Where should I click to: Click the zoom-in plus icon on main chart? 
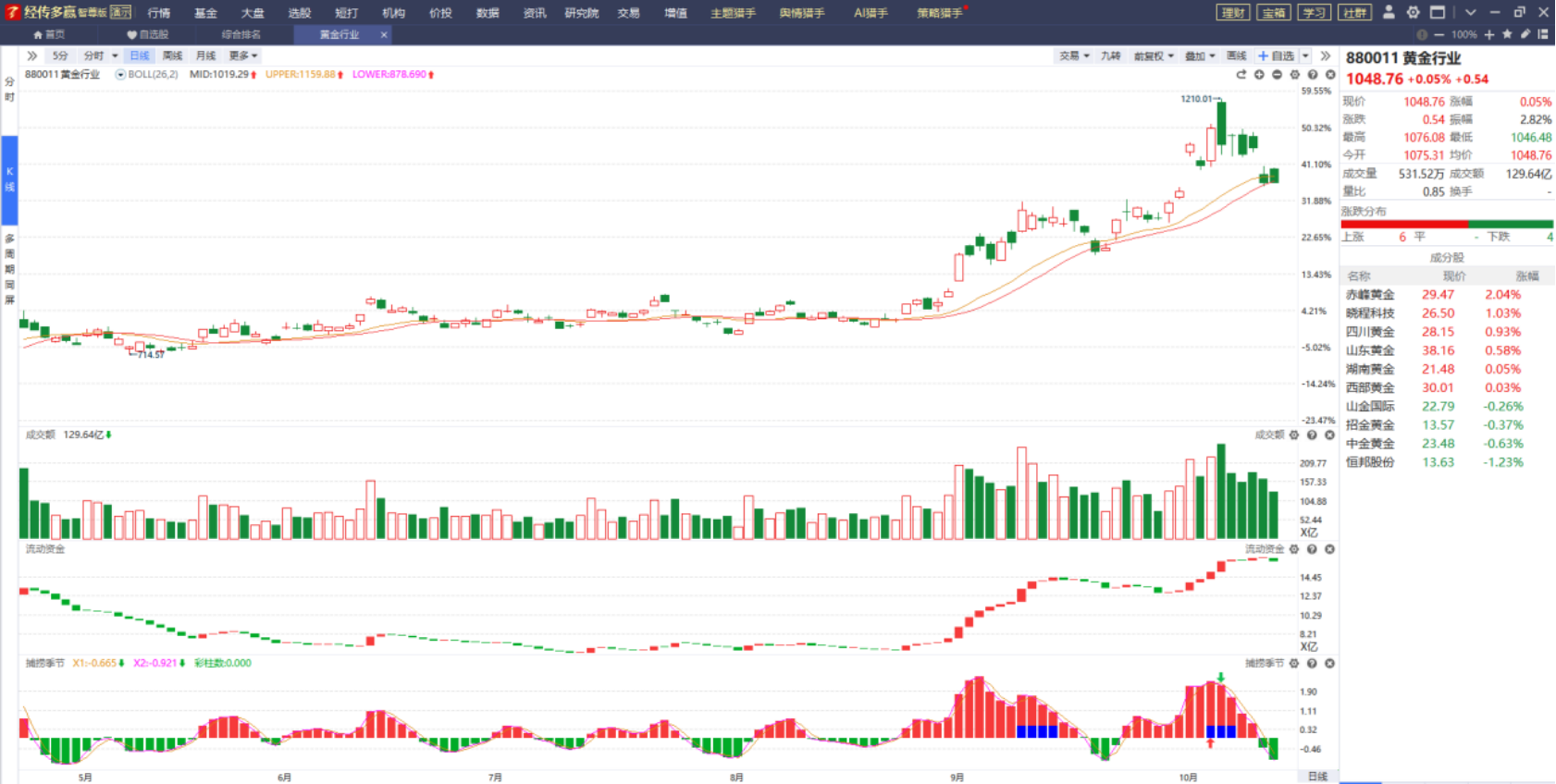pyautogui.click(x=1259, y=75)
